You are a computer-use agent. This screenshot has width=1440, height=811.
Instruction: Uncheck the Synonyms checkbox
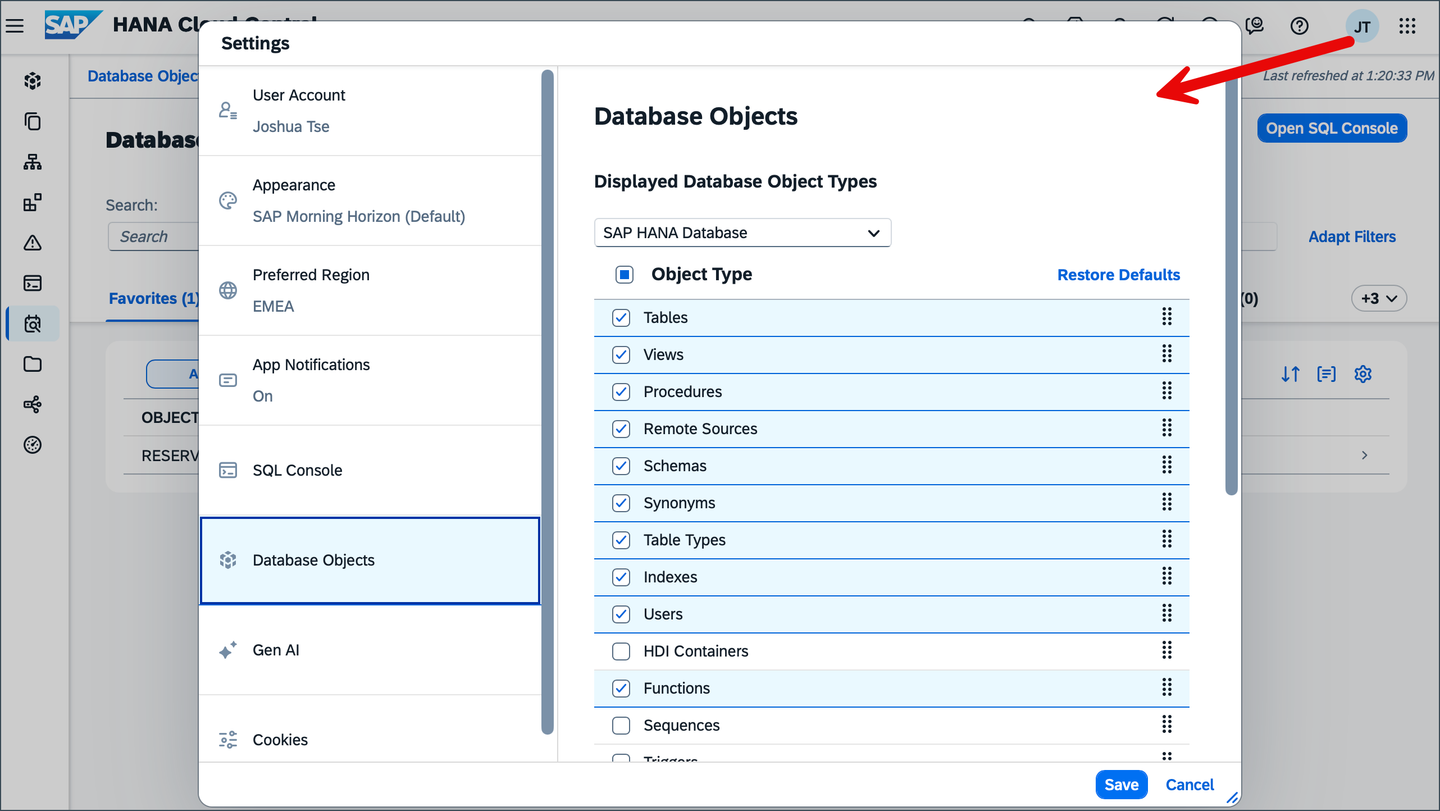[x=621, y=503]
